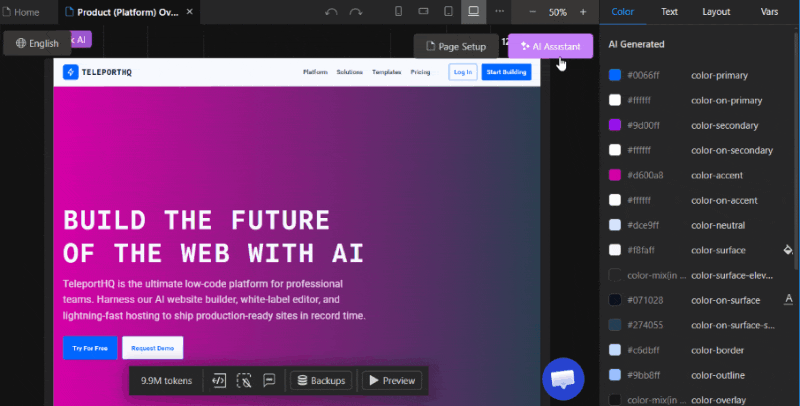800x406 pixels.
Task: Click the color-outline #9bb8ff swatch
Action: click(615, 375)
